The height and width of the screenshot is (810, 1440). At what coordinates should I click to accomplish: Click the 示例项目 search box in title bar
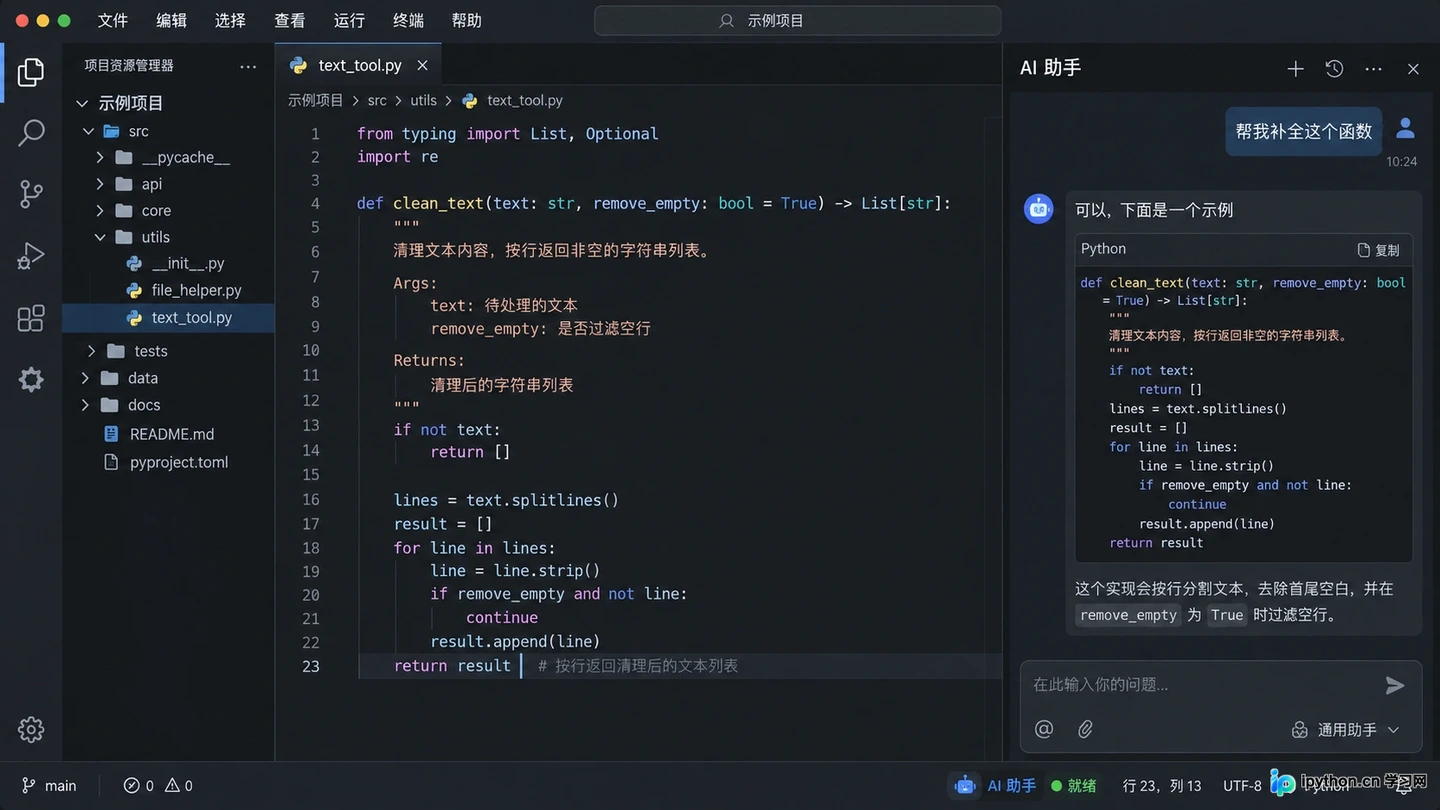(x=797, y=20)
